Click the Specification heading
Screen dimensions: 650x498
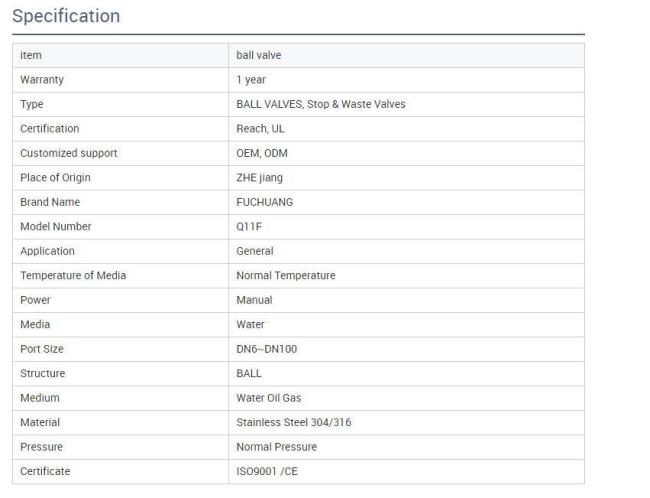66,16
